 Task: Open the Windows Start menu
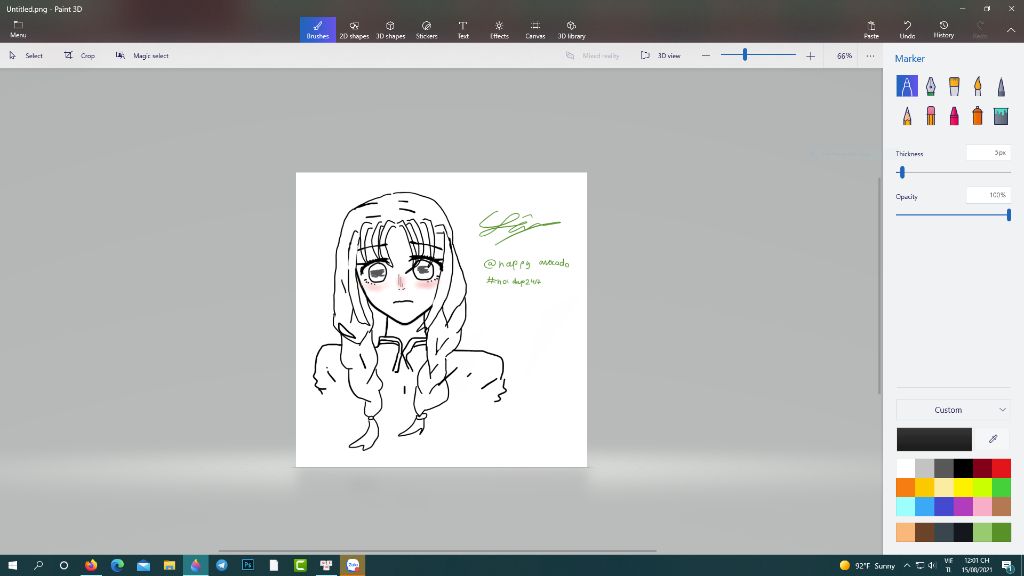pos(12,565)
